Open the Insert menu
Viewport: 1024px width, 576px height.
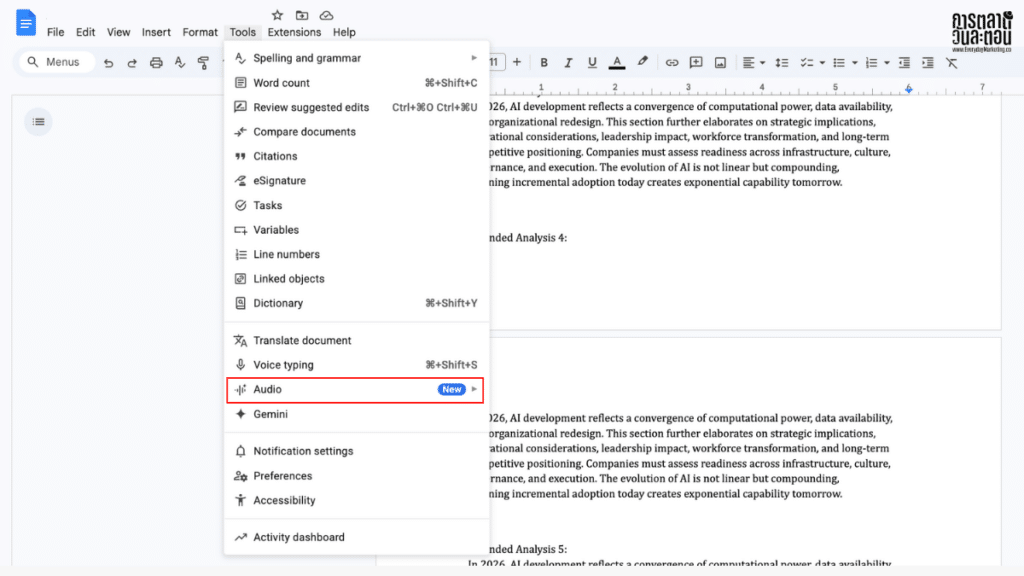(156, 32)
